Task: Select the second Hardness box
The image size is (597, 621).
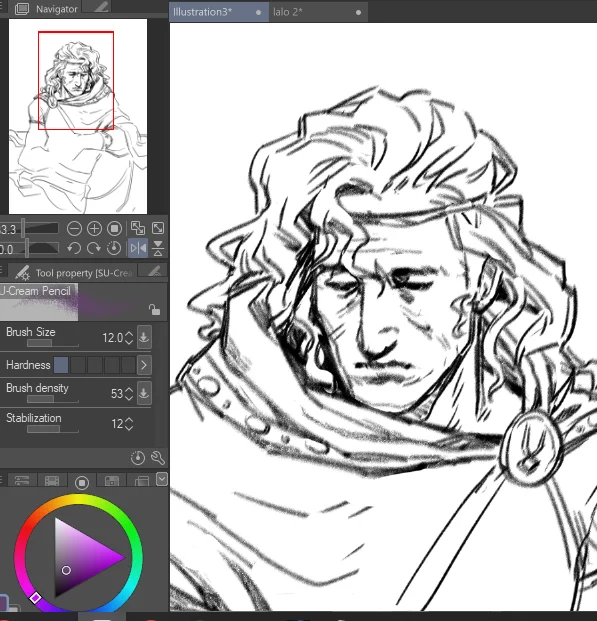Action: (x=78, y=365)
